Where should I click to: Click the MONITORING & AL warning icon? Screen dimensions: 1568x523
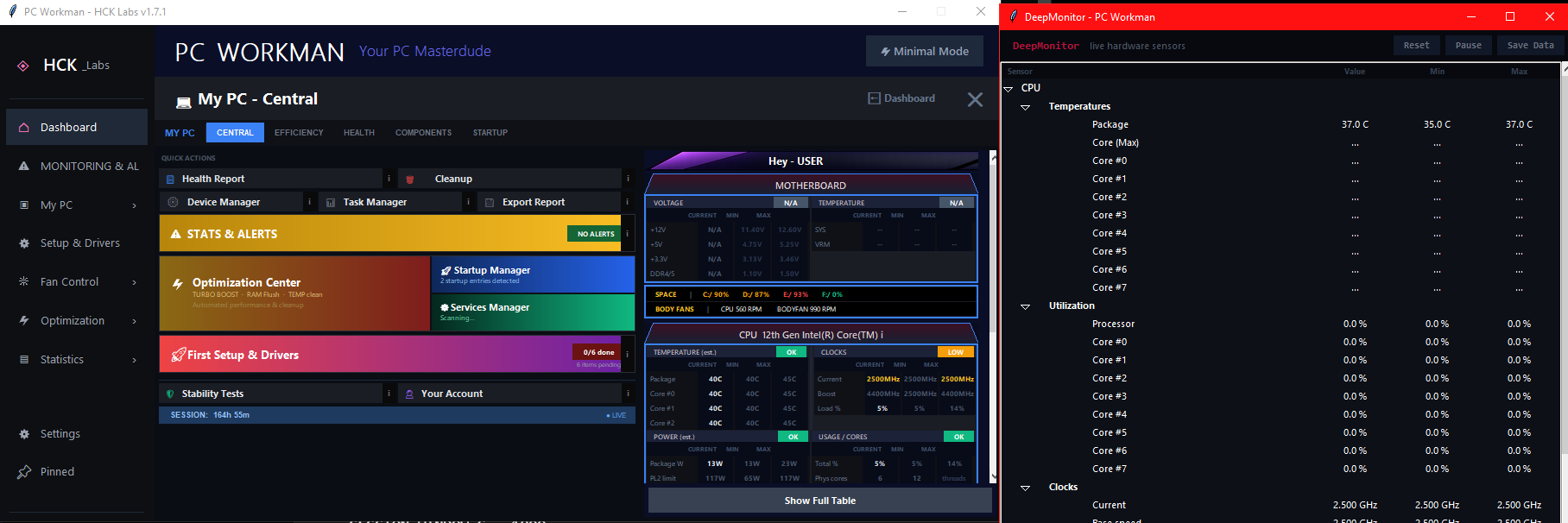coord(24,166)
